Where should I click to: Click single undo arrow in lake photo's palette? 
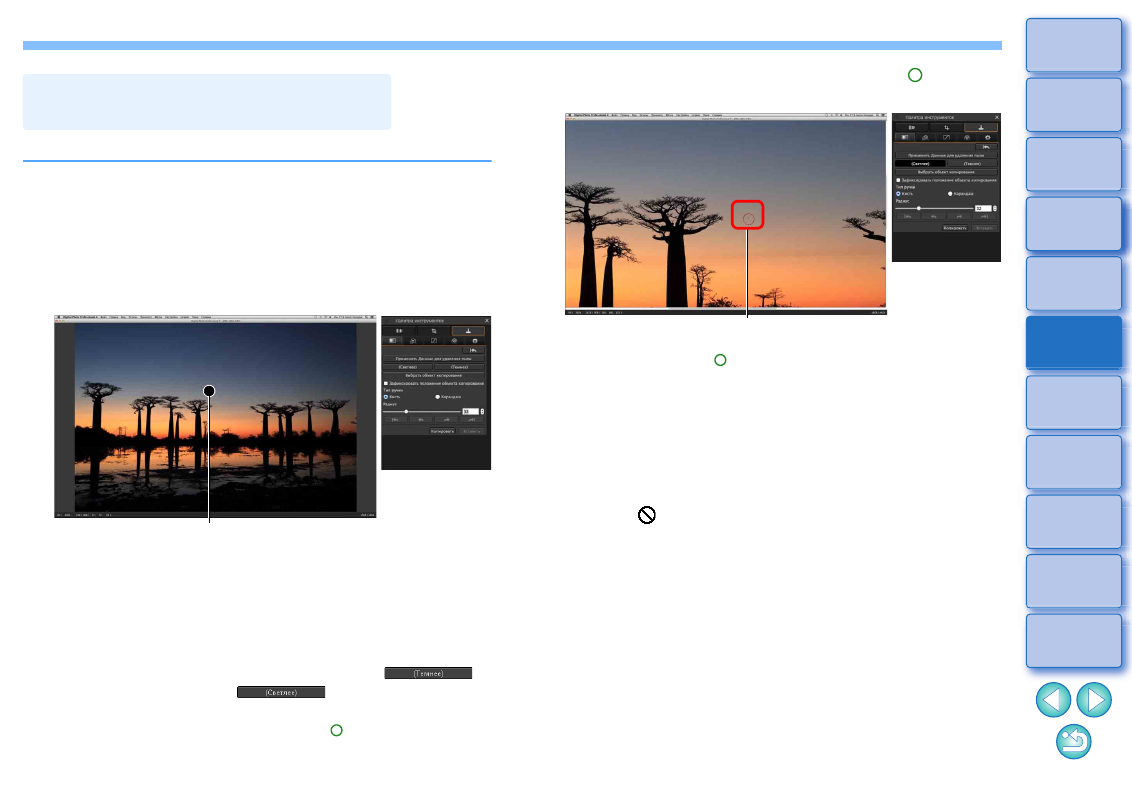421,419
